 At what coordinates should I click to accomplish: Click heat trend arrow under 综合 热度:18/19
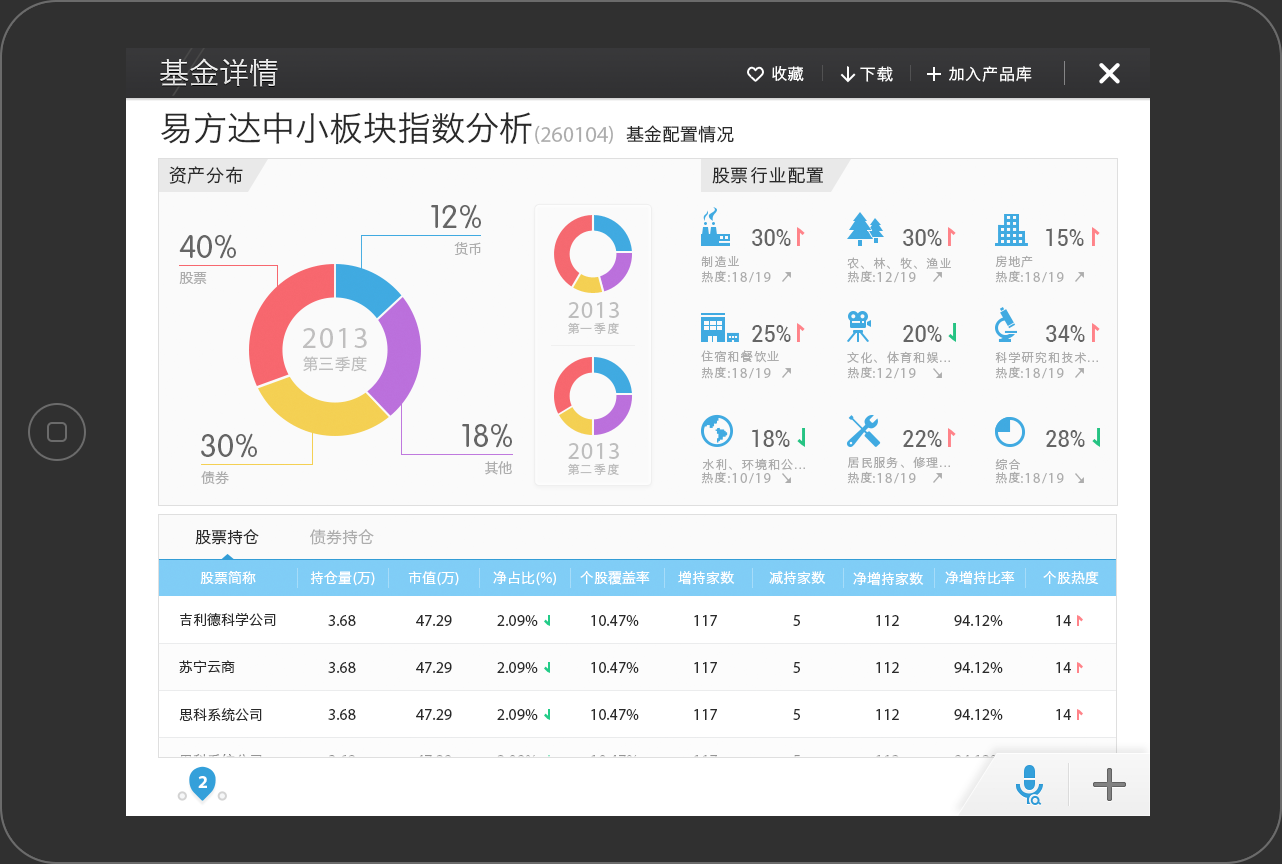[x=1079, y=479]
